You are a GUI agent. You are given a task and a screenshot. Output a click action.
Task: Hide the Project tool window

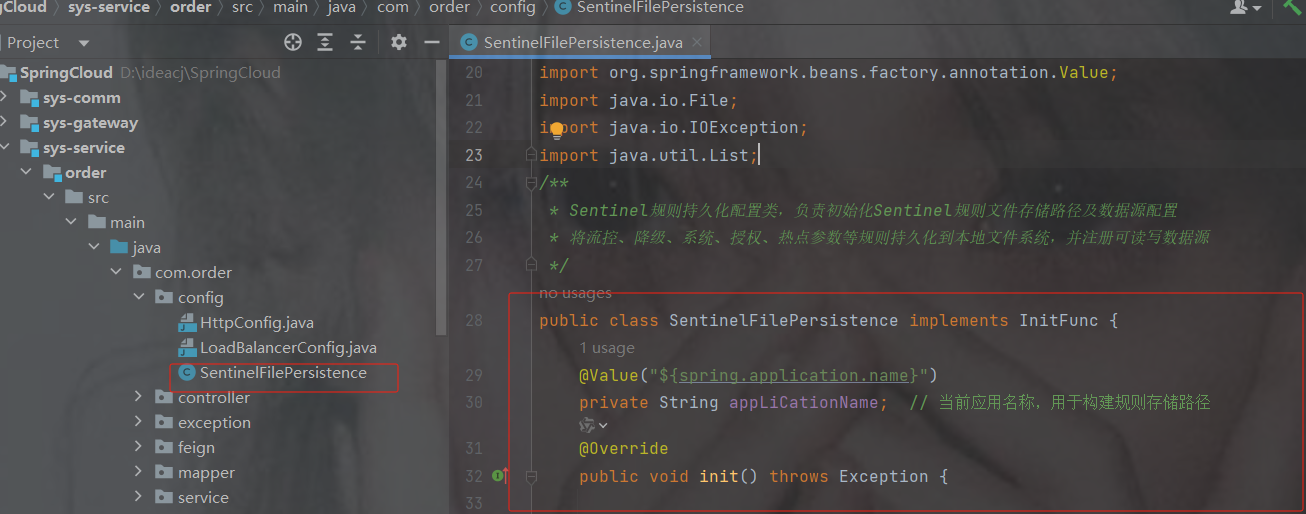tap(432, 42)
